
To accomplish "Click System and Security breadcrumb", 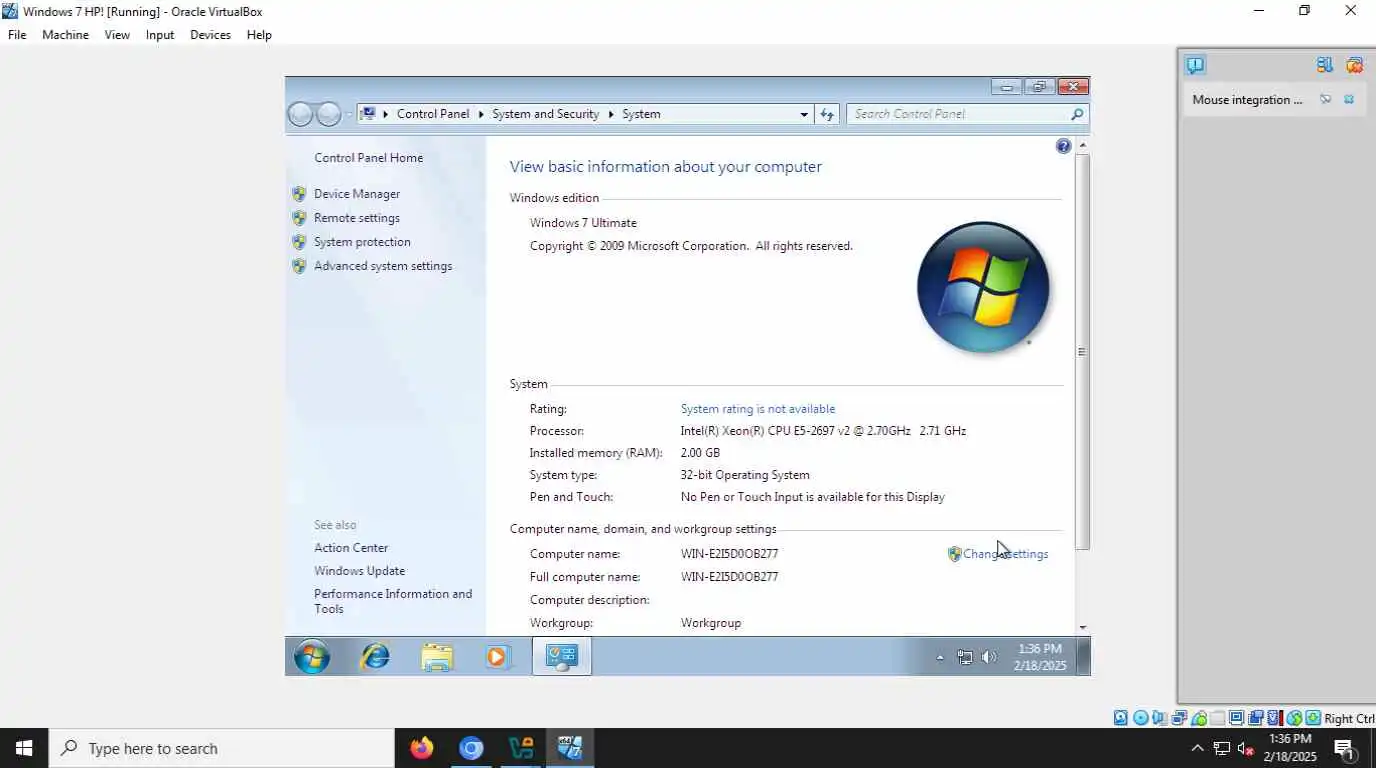I will click(x=545, y=114).
